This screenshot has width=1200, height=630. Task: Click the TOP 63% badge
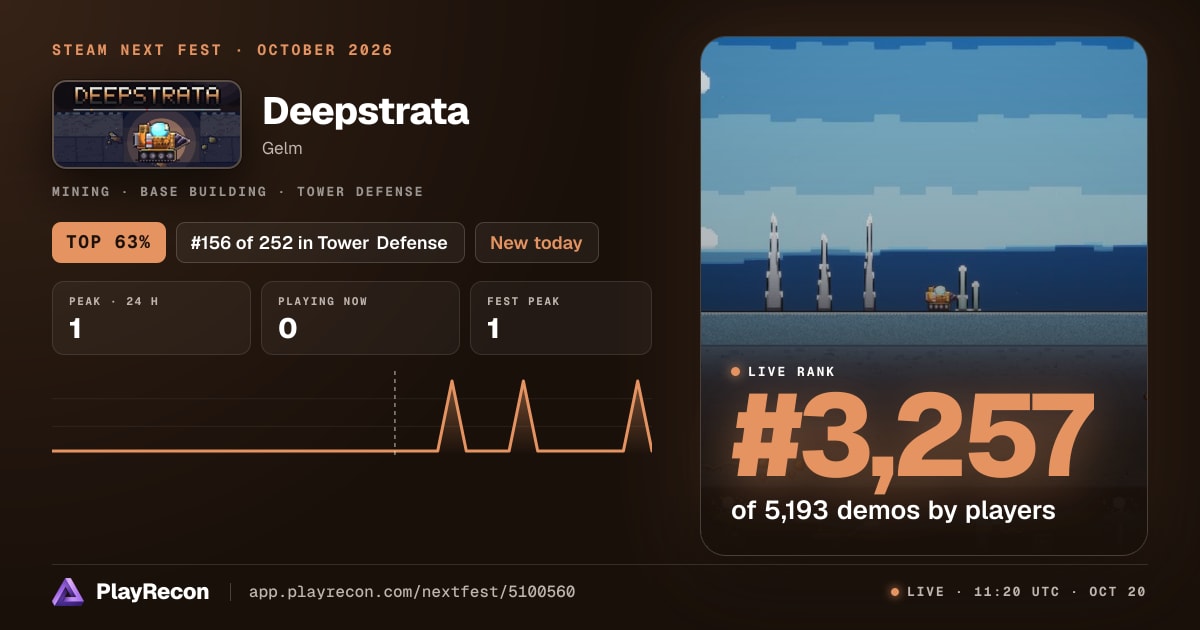[109, 242]
